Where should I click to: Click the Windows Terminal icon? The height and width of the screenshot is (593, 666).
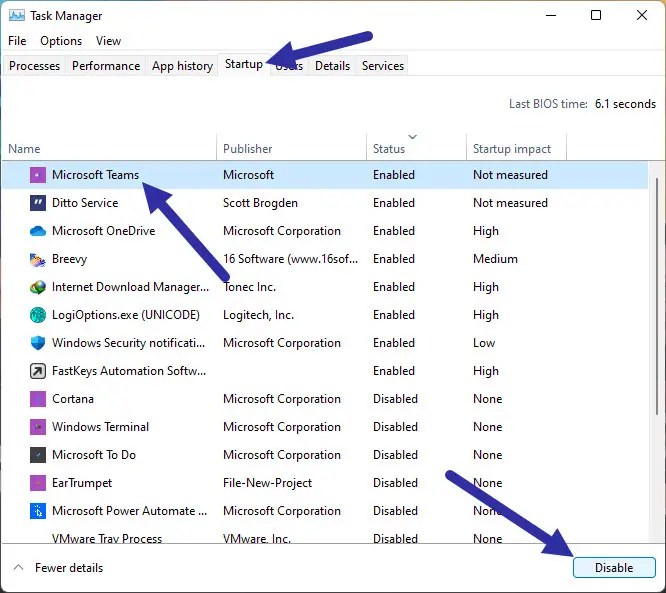tap(38, 427)
